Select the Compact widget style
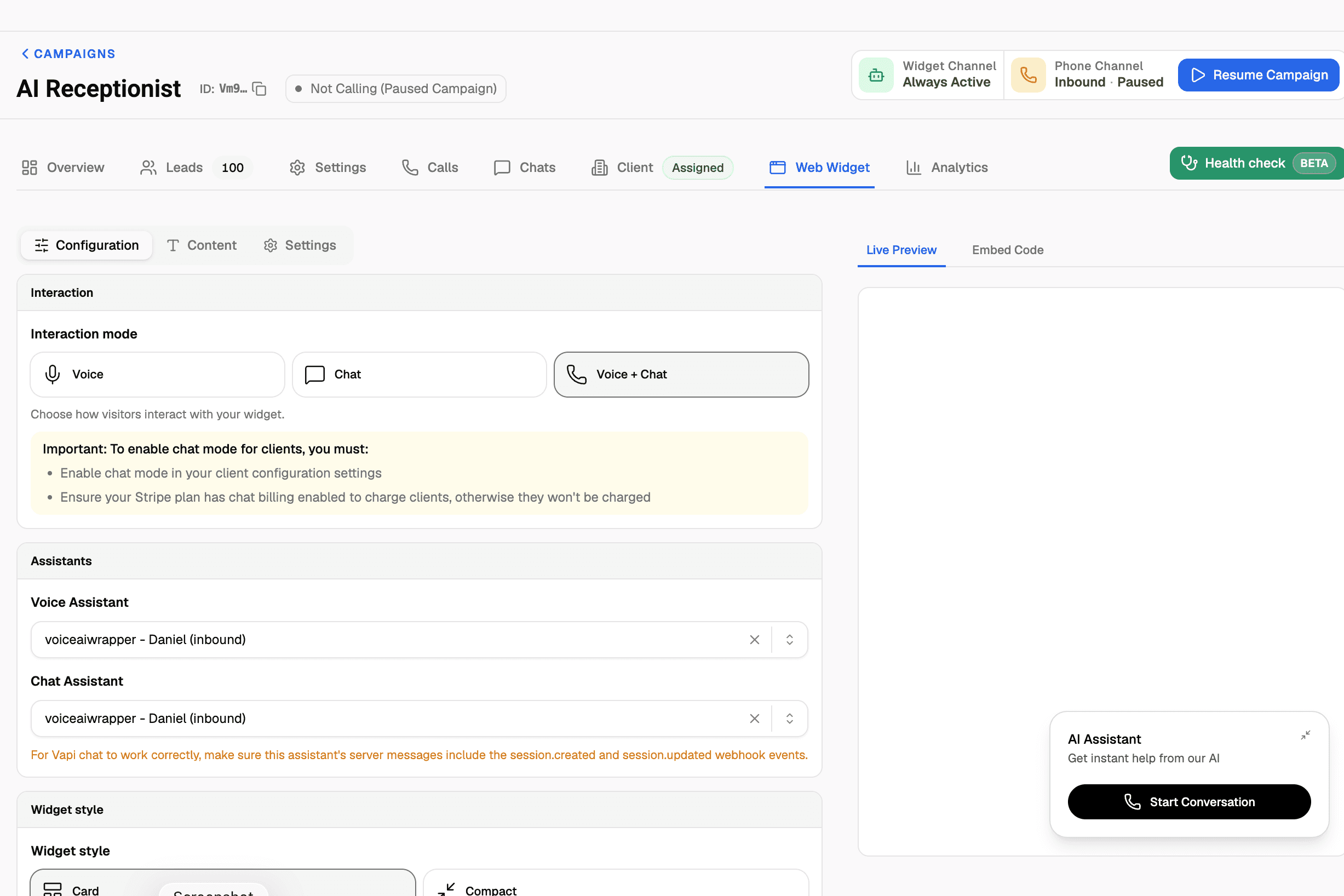 click(x=616, y=883)
